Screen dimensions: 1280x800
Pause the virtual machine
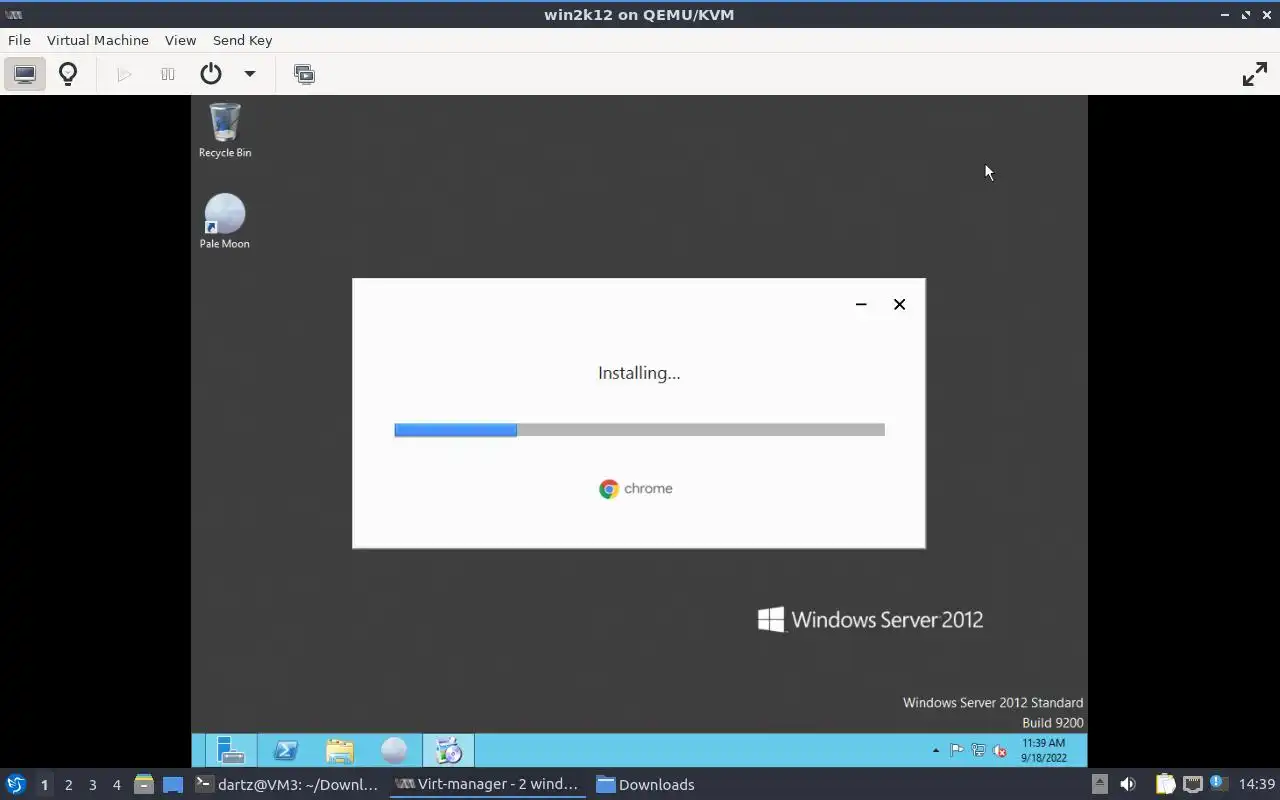168,74
